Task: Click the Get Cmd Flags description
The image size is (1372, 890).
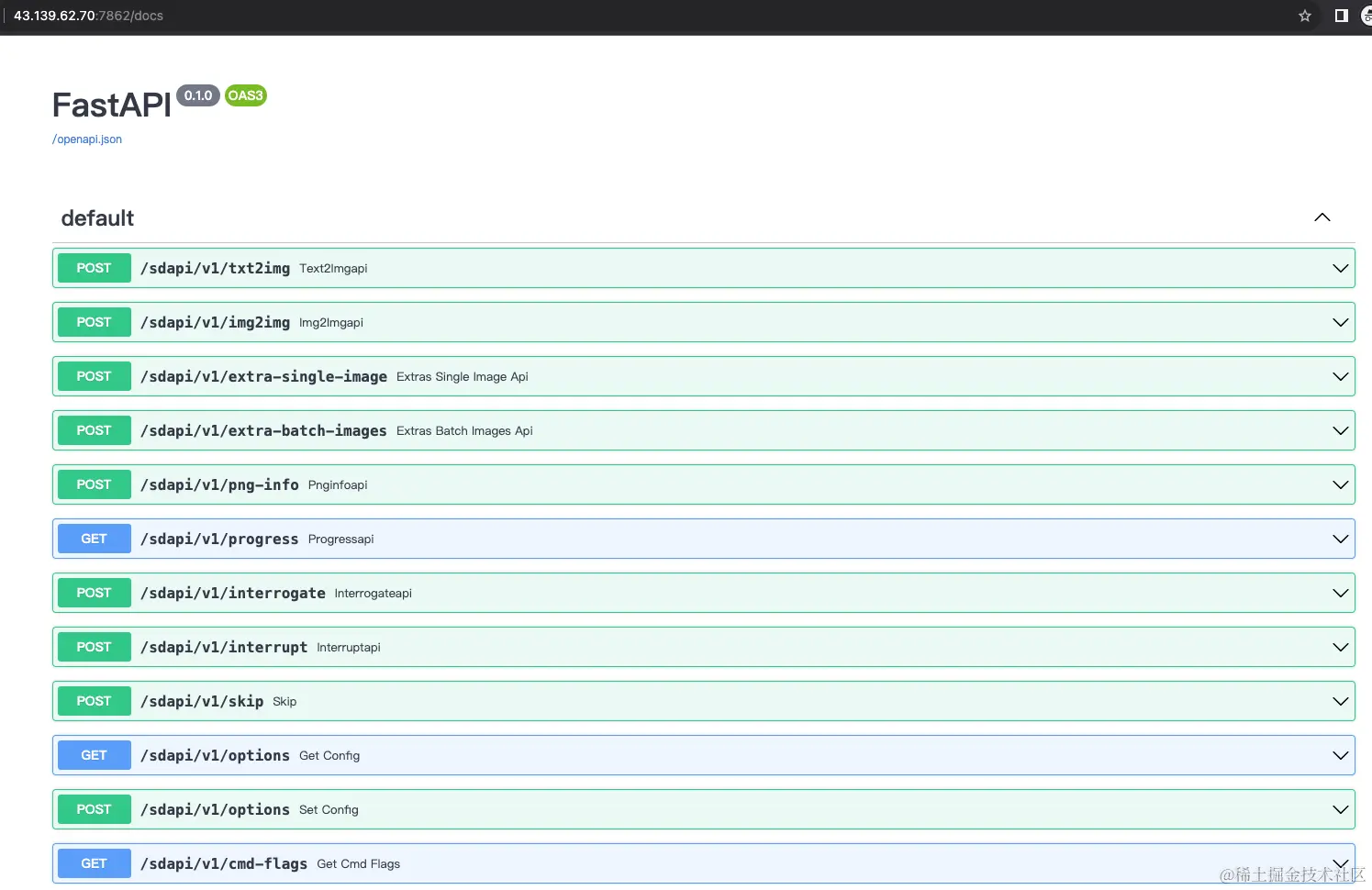Action: 359,864
